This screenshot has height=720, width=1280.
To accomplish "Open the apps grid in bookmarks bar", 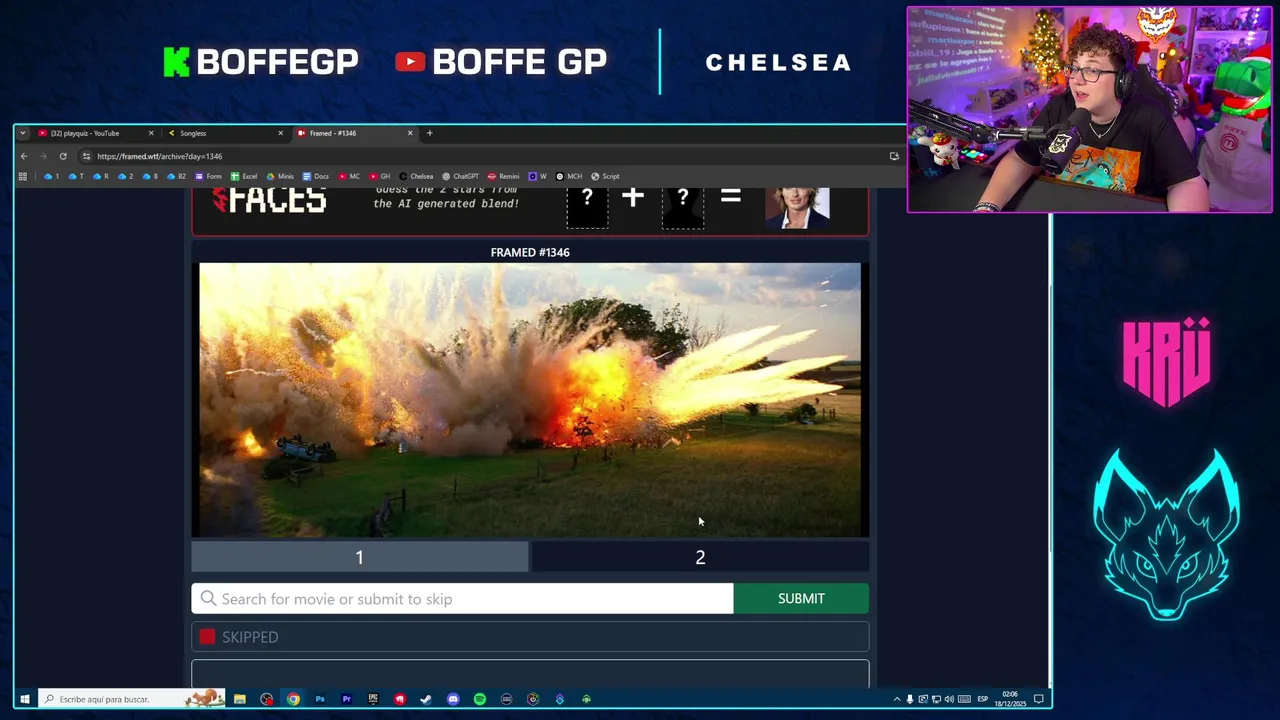I will (x=23, y=176).
